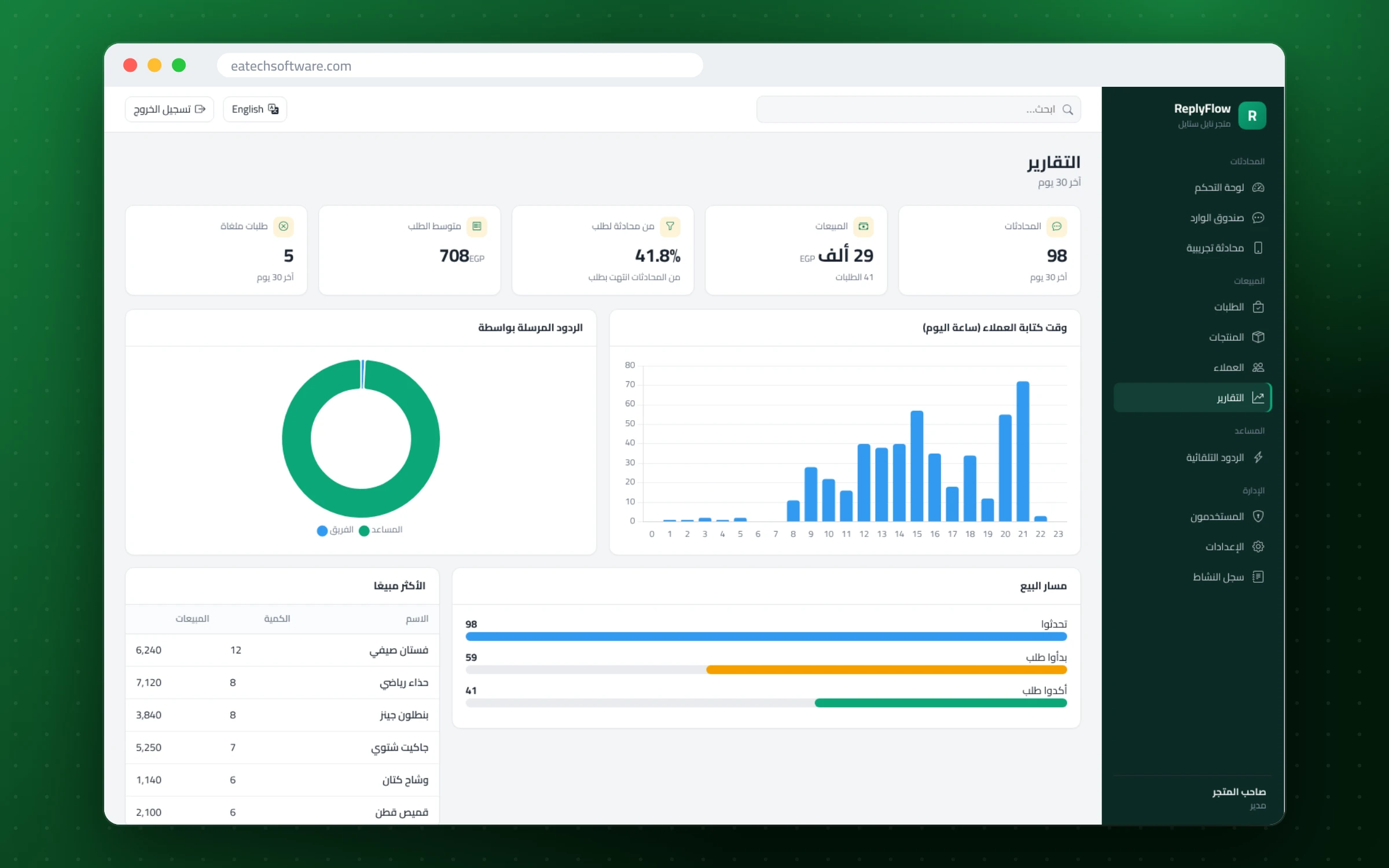The image size is (1389, 868).
Task: Click the blue تحدثوا funnel bar
Action: pos(766,637)
